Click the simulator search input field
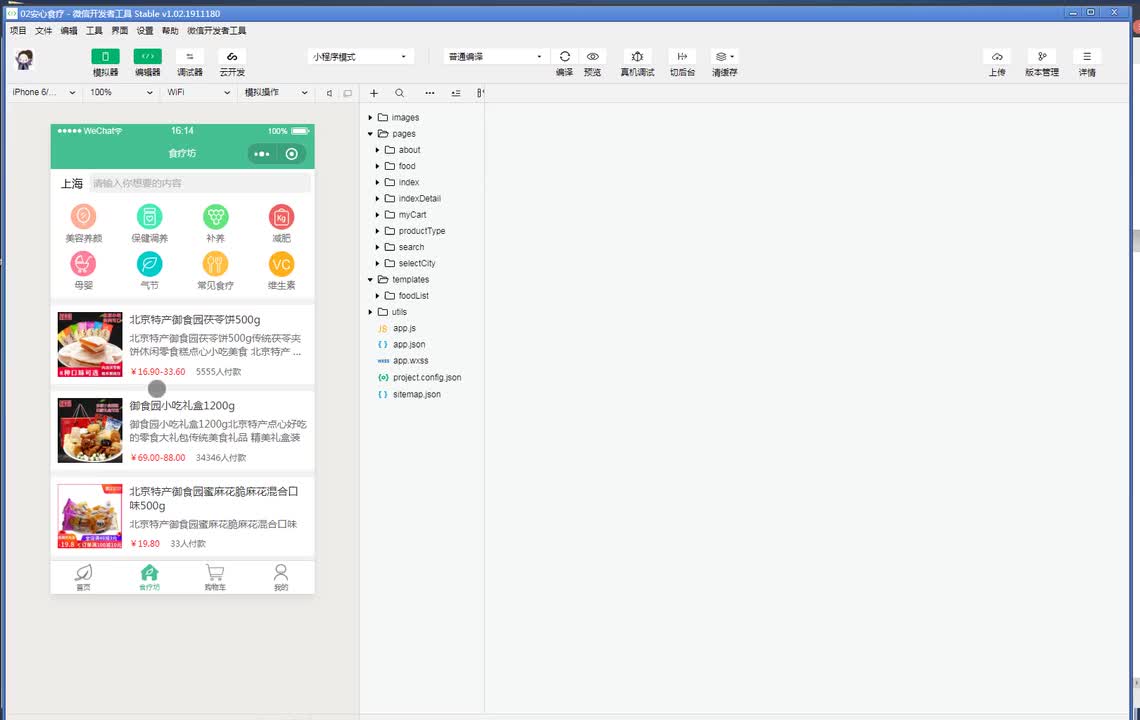This screenshot has height=720, width=1140. tap(201, 183)
